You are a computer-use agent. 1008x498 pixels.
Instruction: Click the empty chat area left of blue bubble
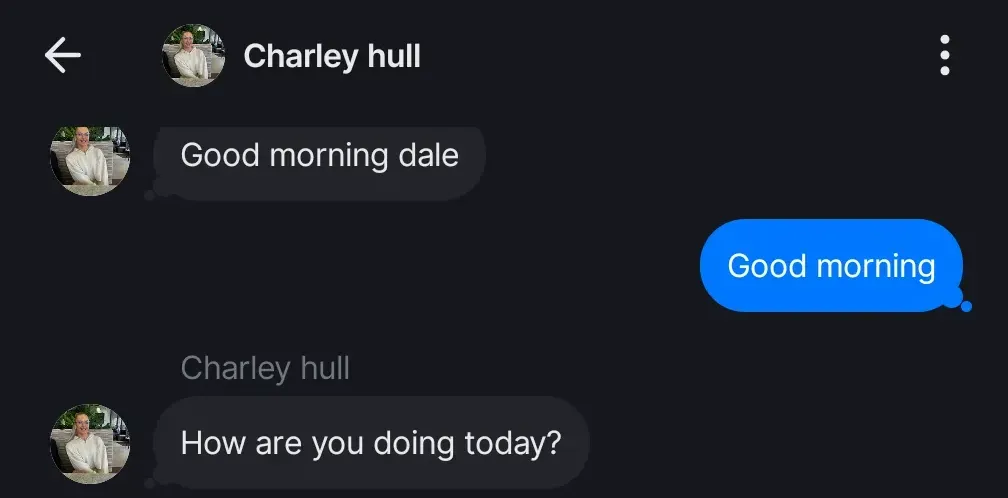pyautogui.click(x=400, y=266)
